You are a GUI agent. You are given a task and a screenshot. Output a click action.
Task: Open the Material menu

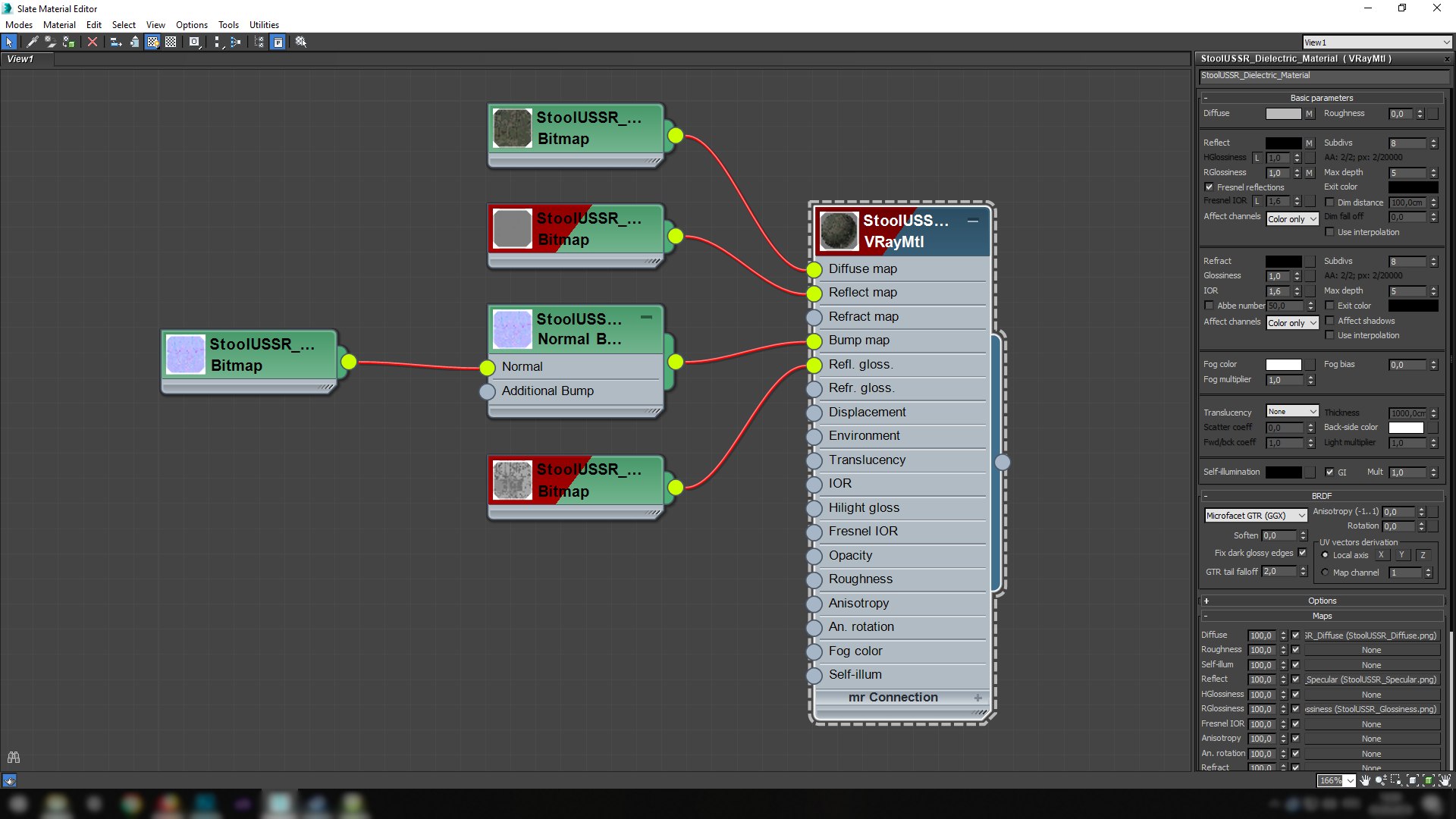(59, 25)
